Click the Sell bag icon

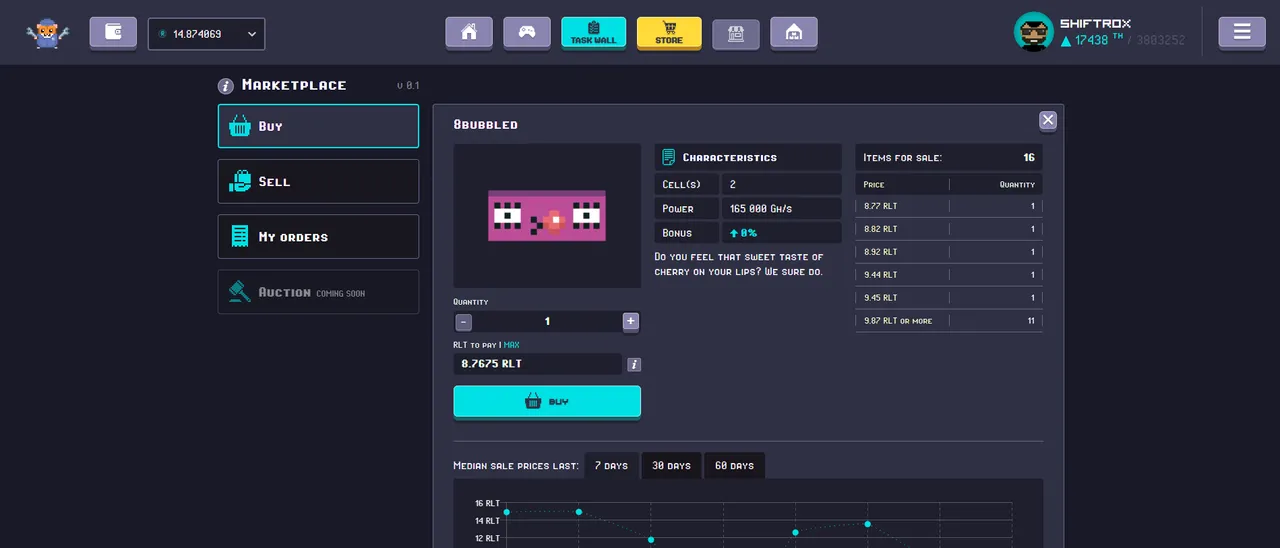240,181
